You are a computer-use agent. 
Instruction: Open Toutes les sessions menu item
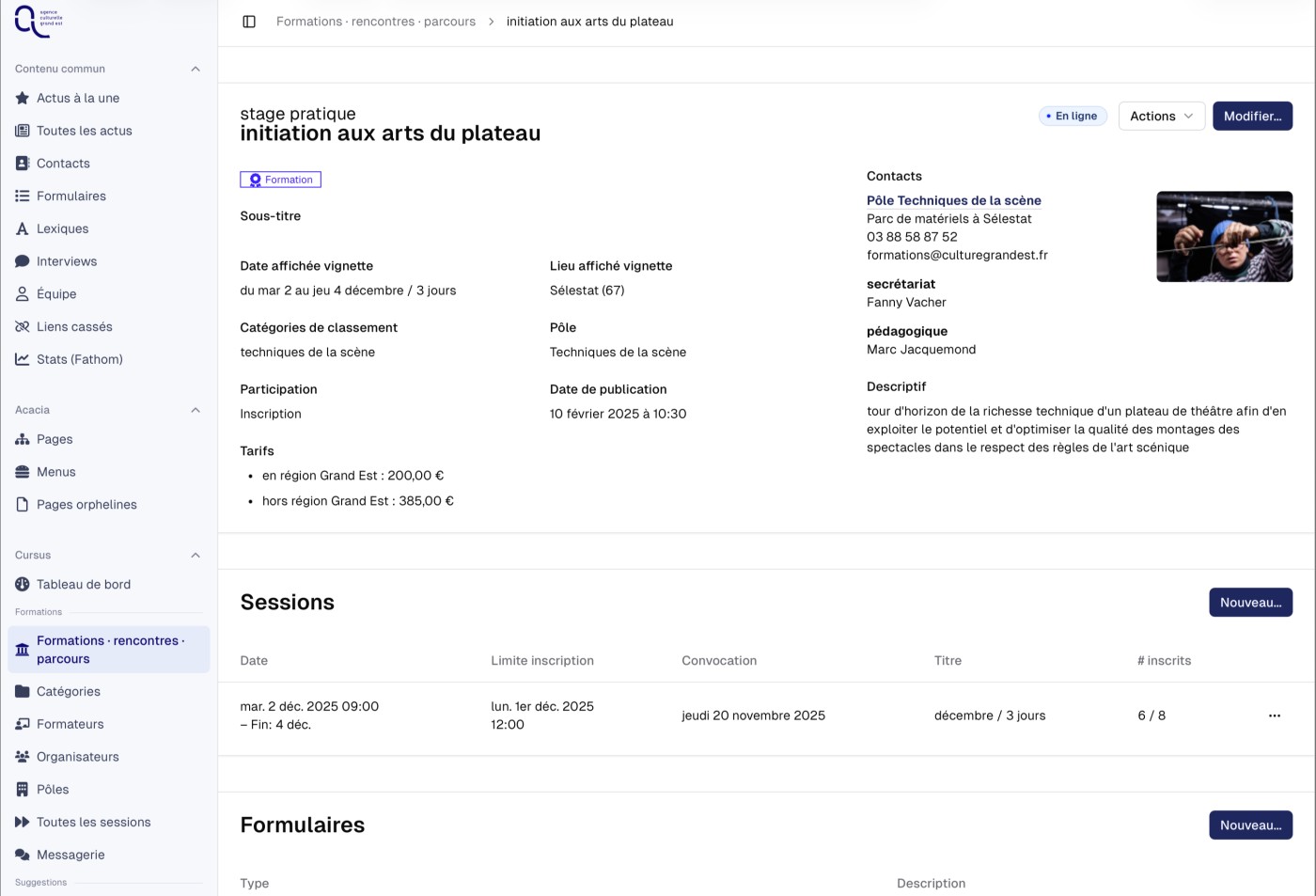(x=93, y=822)
